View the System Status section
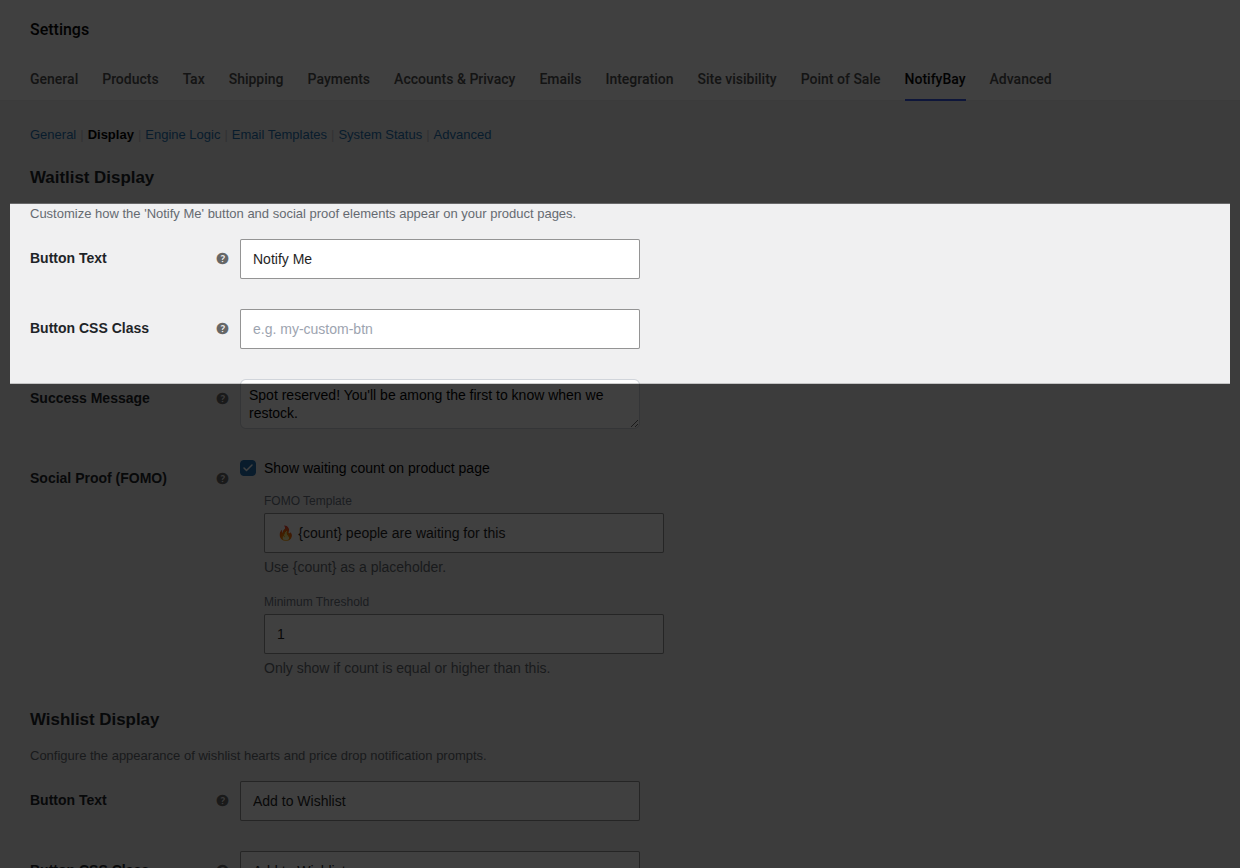The width and height of the screenshot is (1240, 868). 380,135
